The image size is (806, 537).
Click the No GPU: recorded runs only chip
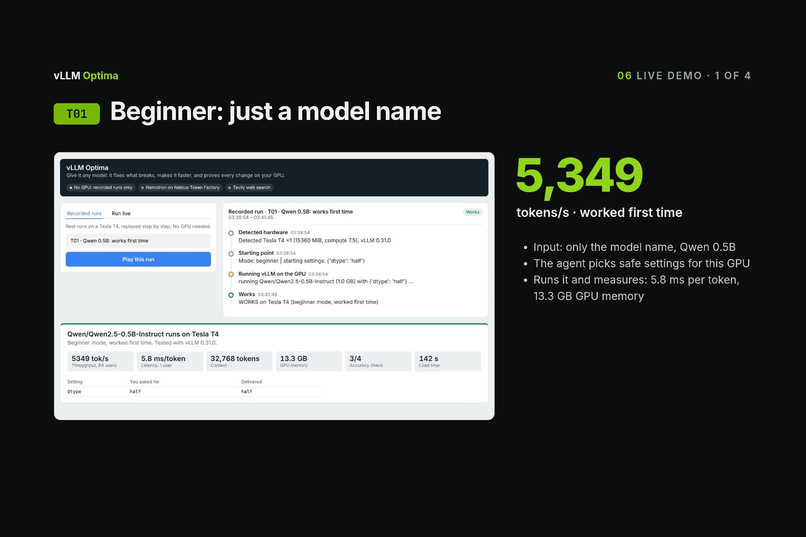(101, 188)
